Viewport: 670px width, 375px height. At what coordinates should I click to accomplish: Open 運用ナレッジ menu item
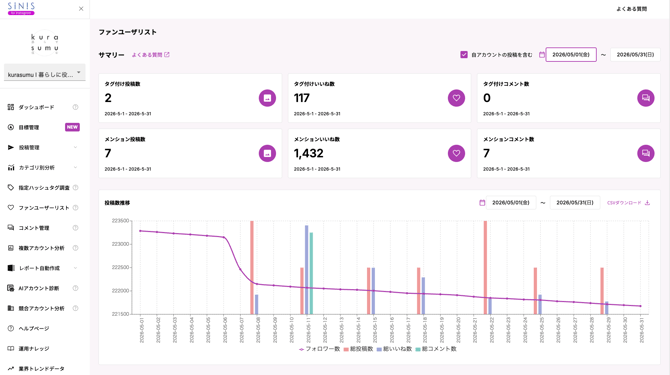tap(33, 349)
